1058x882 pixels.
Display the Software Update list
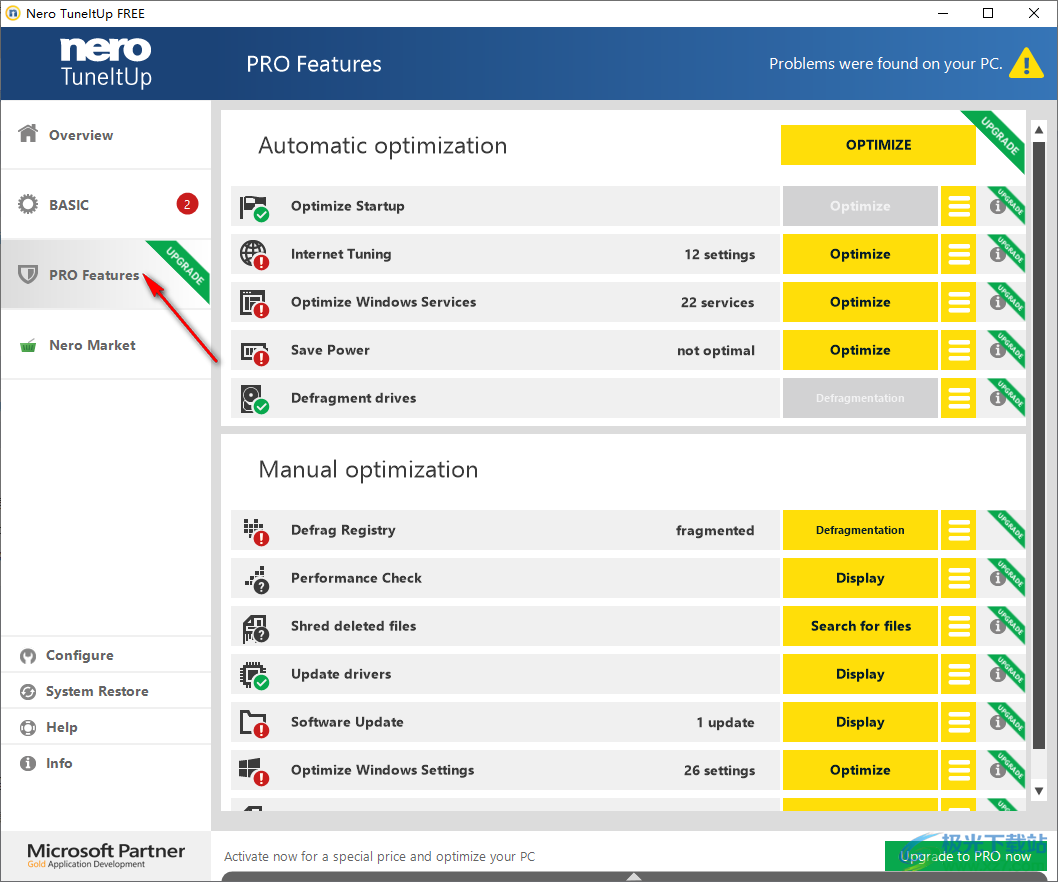point(860,721)
